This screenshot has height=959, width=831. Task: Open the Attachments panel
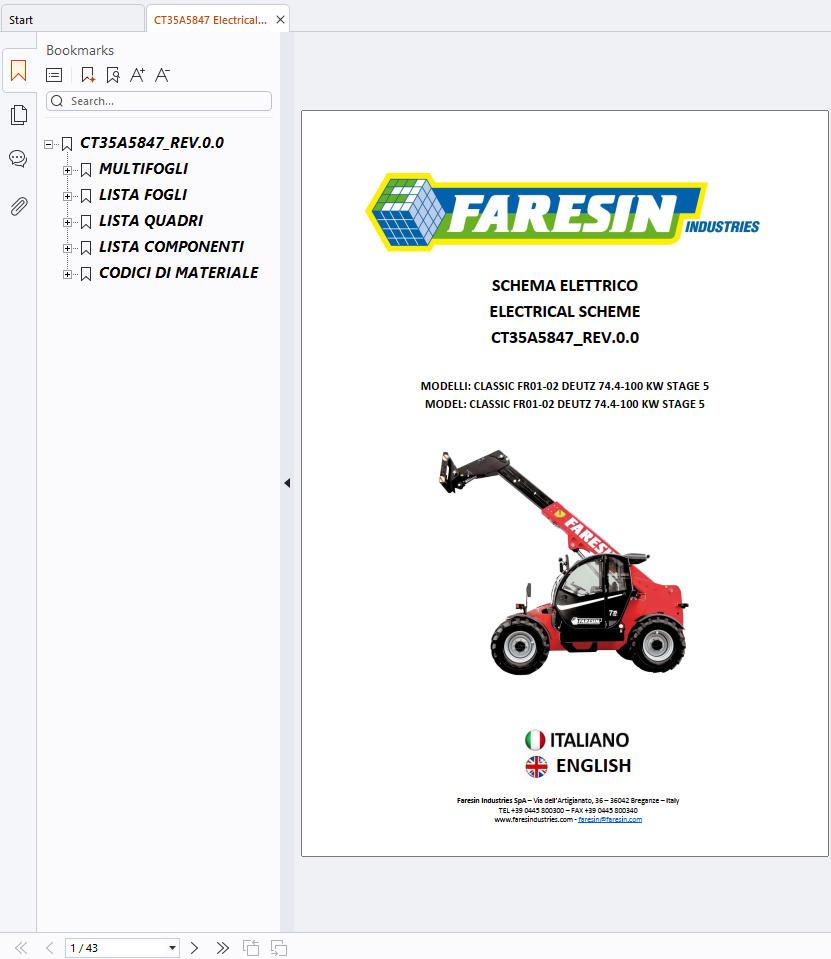pyautogui.click(x=18, y=206)
